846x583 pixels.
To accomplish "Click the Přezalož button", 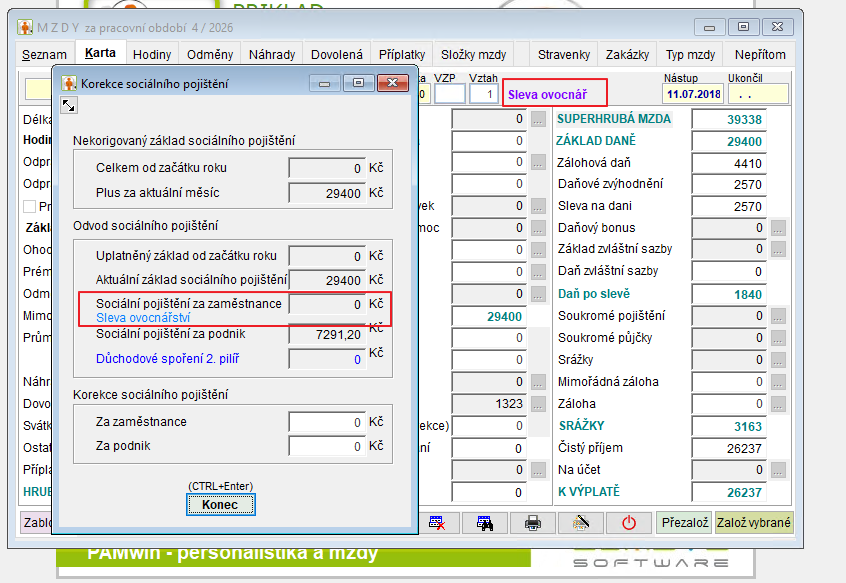I will [x=684, y=522].
